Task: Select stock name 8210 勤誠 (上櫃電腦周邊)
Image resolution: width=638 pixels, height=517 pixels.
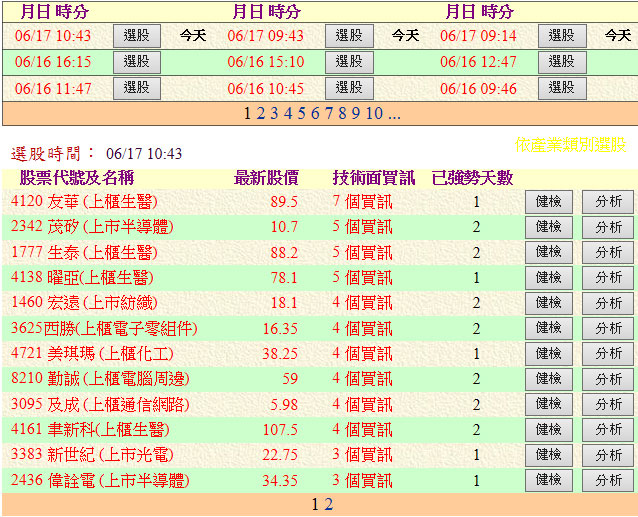Action: point(100,379)
